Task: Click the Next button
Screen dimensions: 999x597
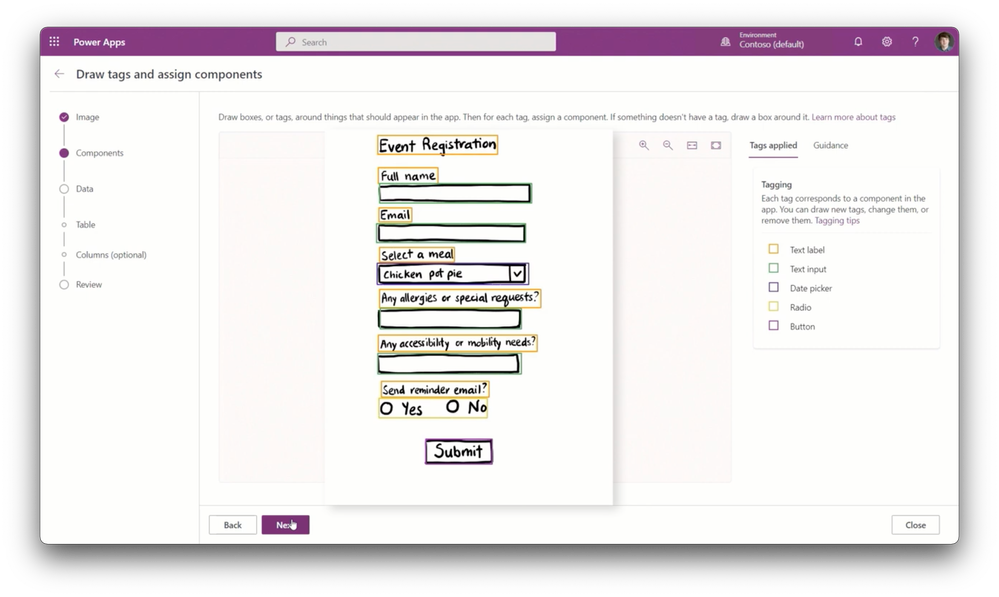Action: [x=285, y=525]
